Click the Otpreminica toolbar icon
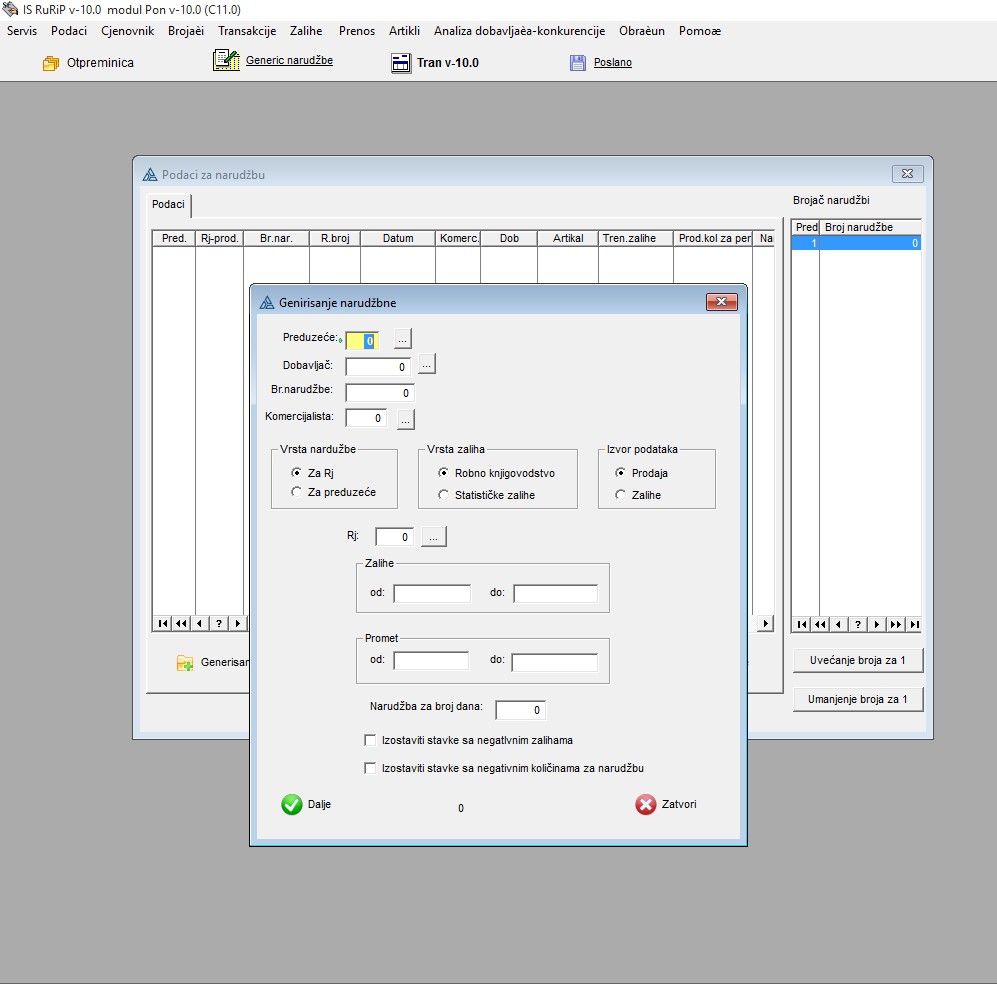 coord(51,63)
